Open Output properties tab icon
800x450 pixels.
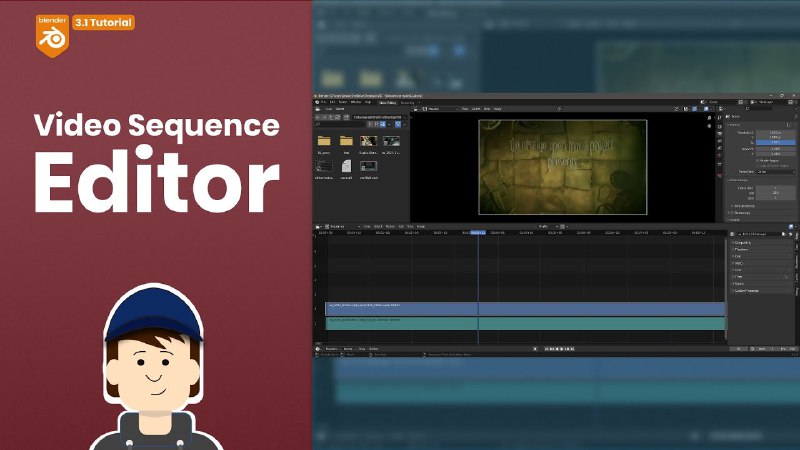(719, 134)
